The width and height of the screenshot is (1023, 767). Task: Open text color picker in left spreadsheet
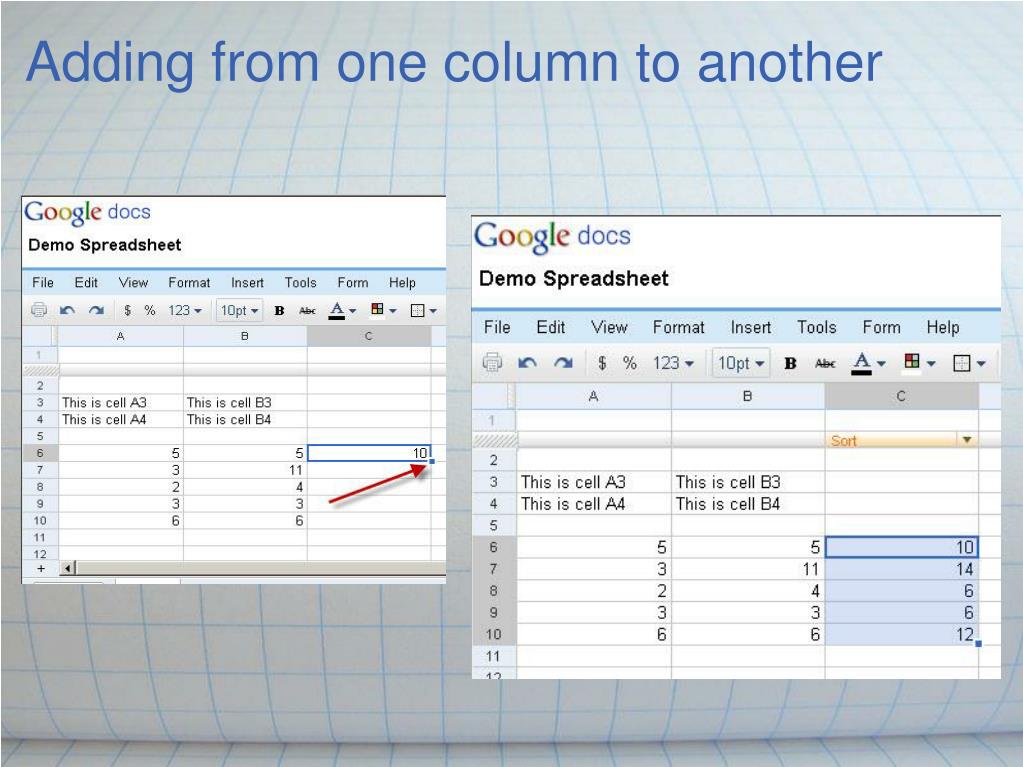coord(342,310)
